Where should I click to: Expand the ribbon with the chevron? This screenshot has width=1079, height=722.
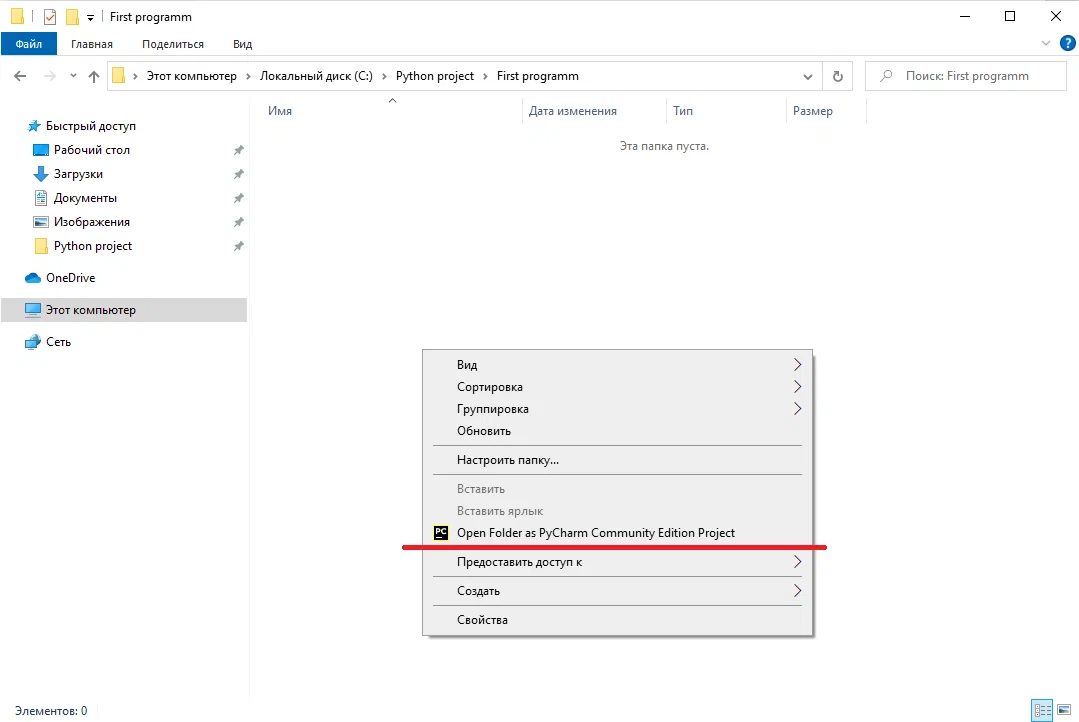click(1046, 44)
